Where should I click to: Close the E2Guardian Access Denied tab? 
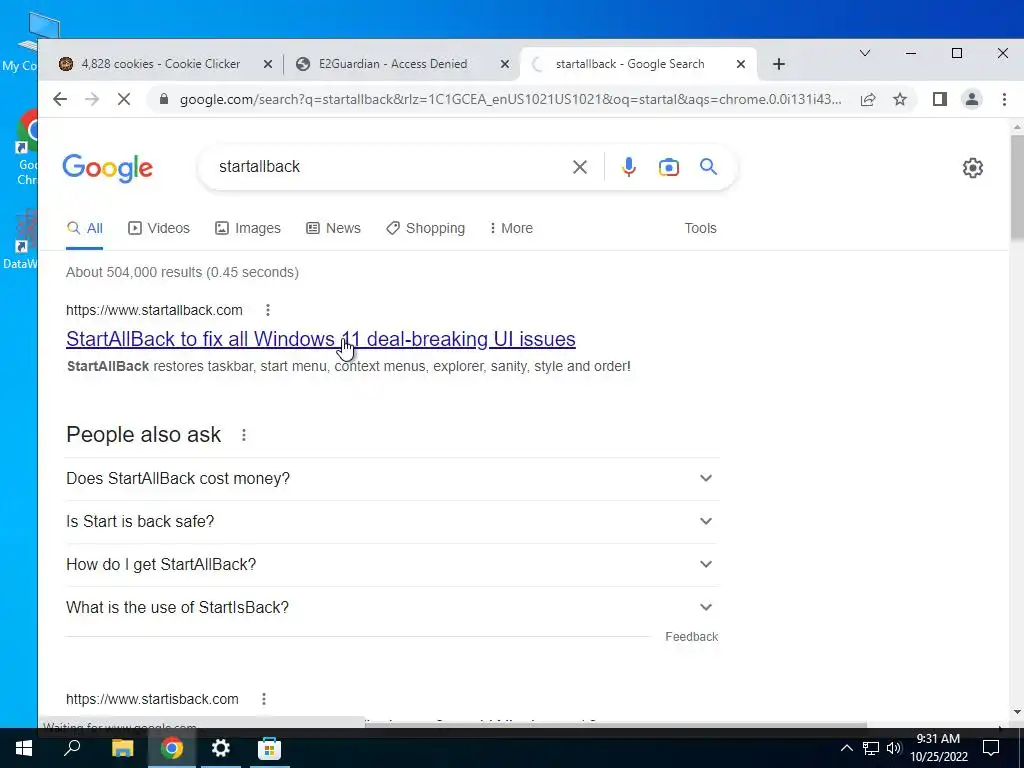tap(505, 64)
